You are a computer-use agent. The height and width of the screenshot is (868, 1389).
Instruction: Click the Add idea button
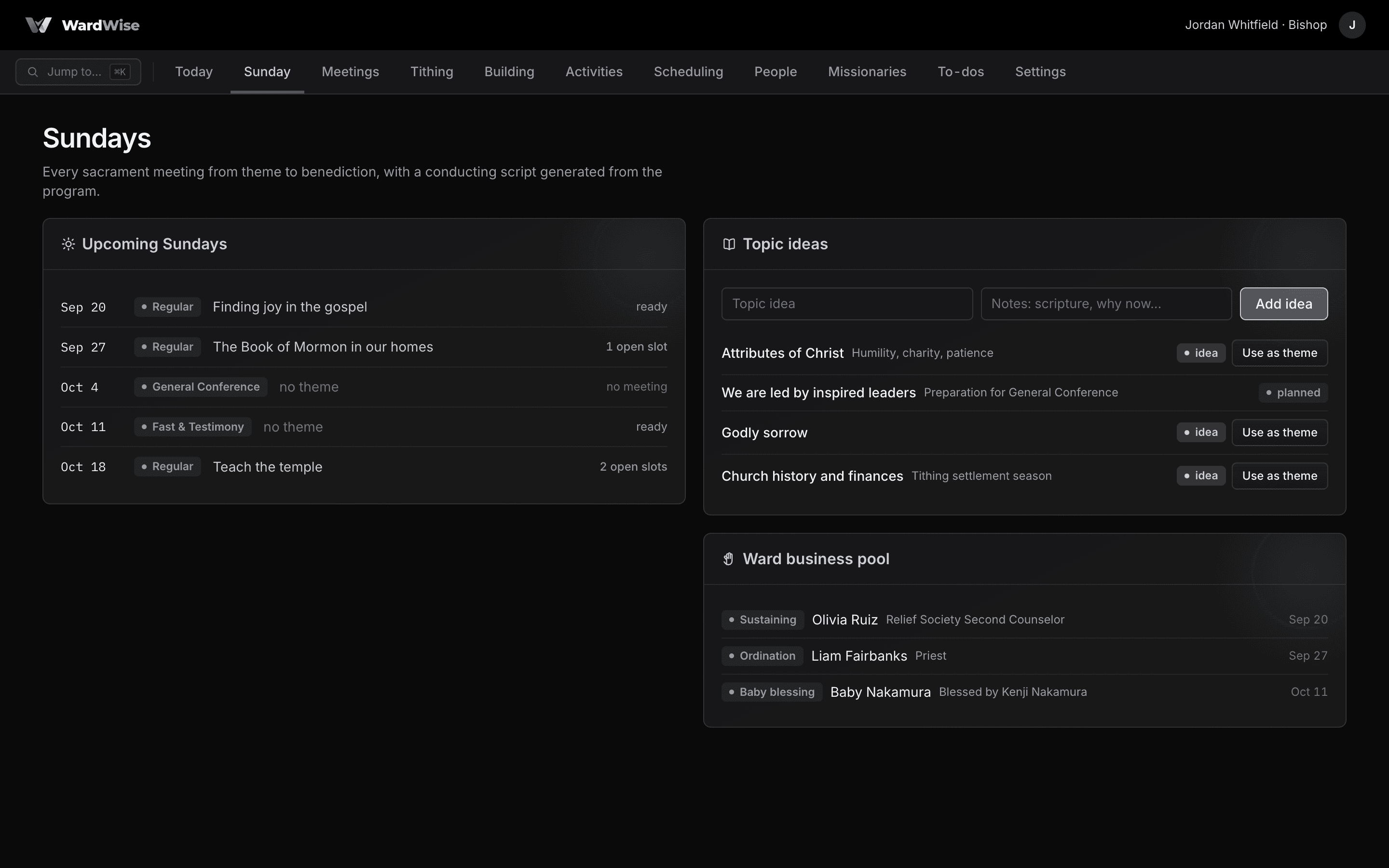click(x=1283, y=304)
